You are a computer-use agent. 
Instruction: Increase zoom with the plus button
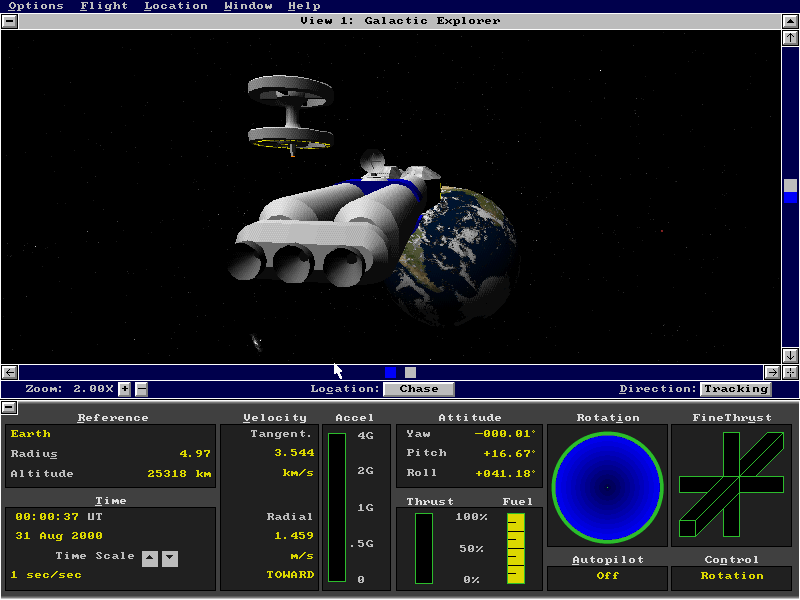tap(124, 389)
